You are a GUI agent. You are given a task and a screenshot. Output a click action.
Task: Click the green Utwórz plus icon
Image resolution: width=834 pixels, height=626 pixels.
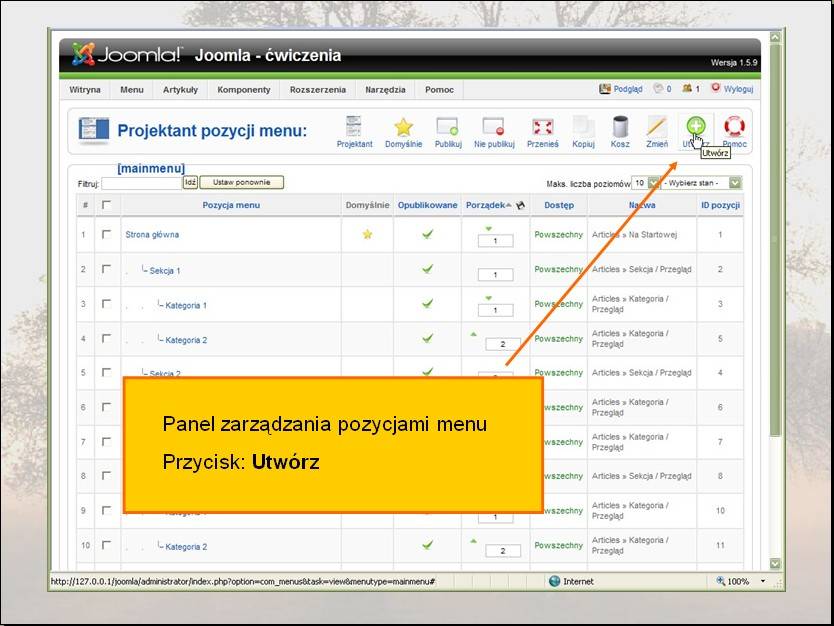pos(695,126)
